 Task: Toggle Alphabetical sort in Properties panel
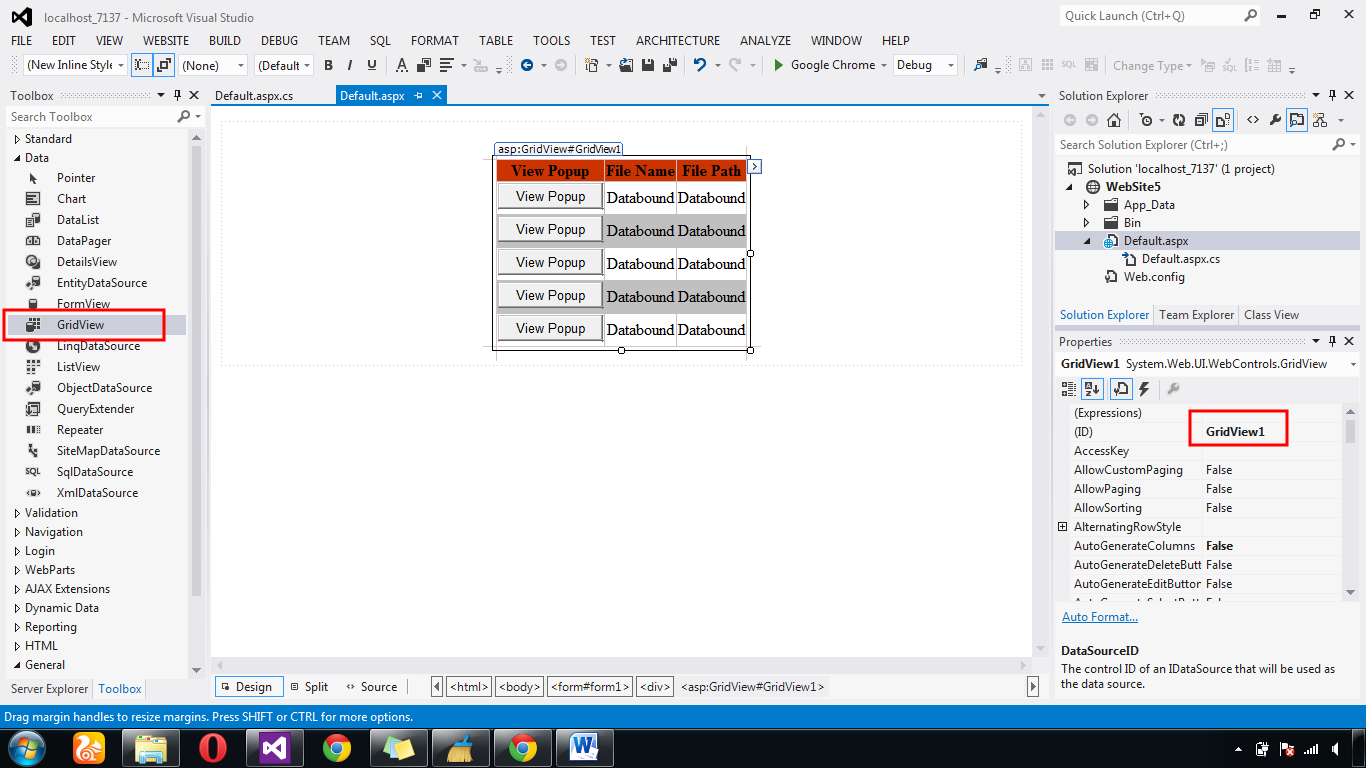click(x=1092, y=389)
